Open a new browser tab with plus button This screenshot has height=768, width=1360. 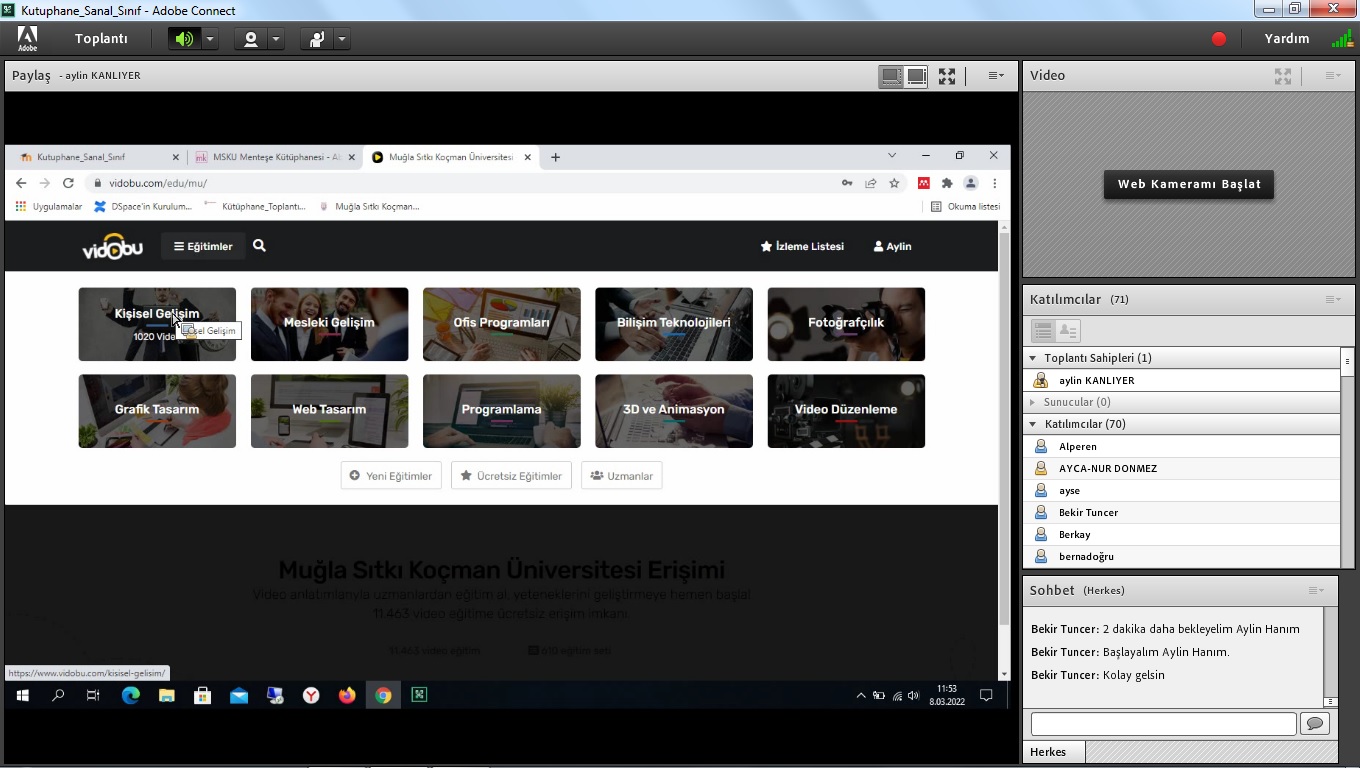[555, 157]
